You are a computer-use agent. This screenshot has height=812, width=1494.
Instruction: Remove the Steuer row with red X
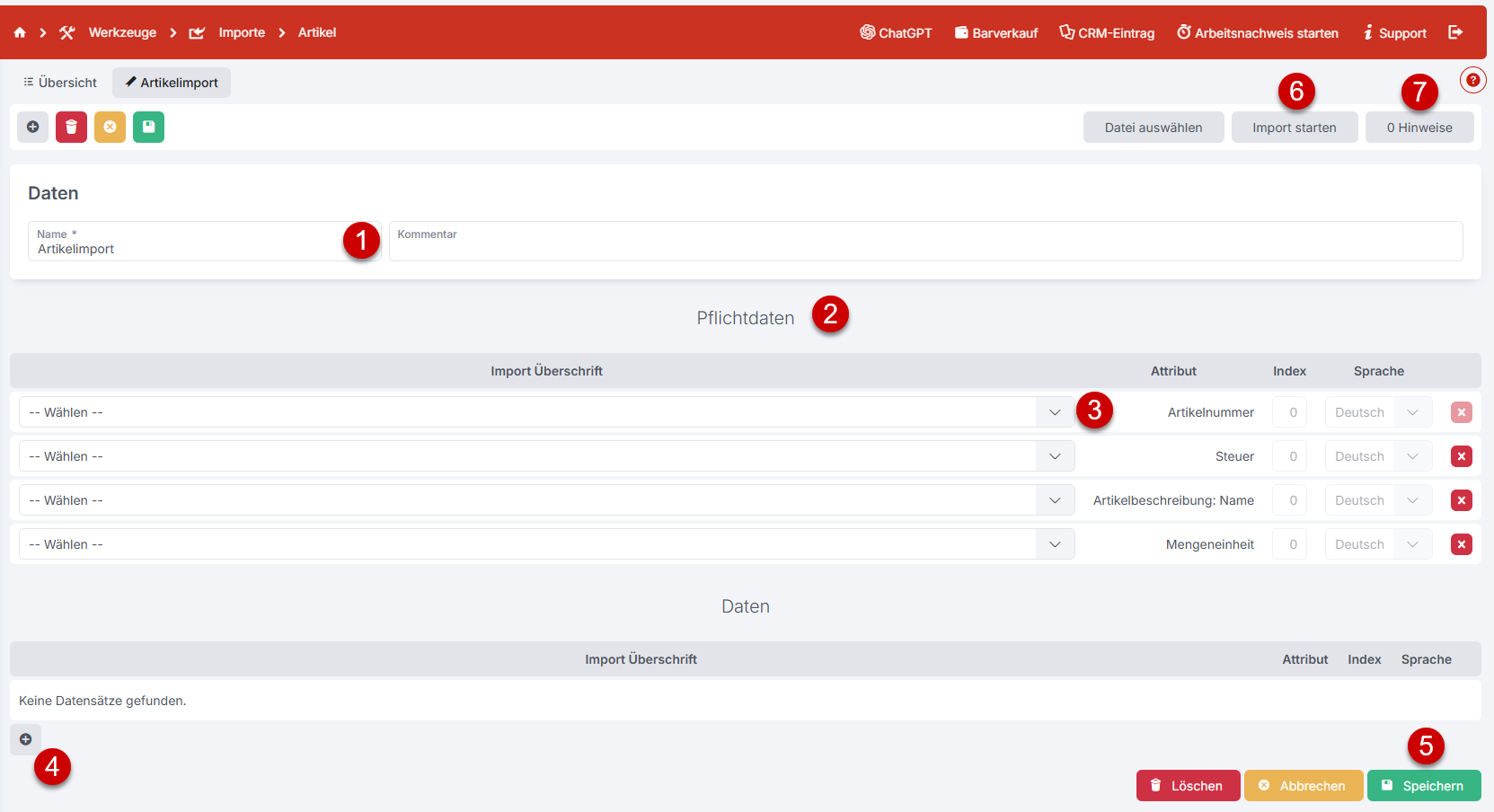click(x=1461, y=456)
